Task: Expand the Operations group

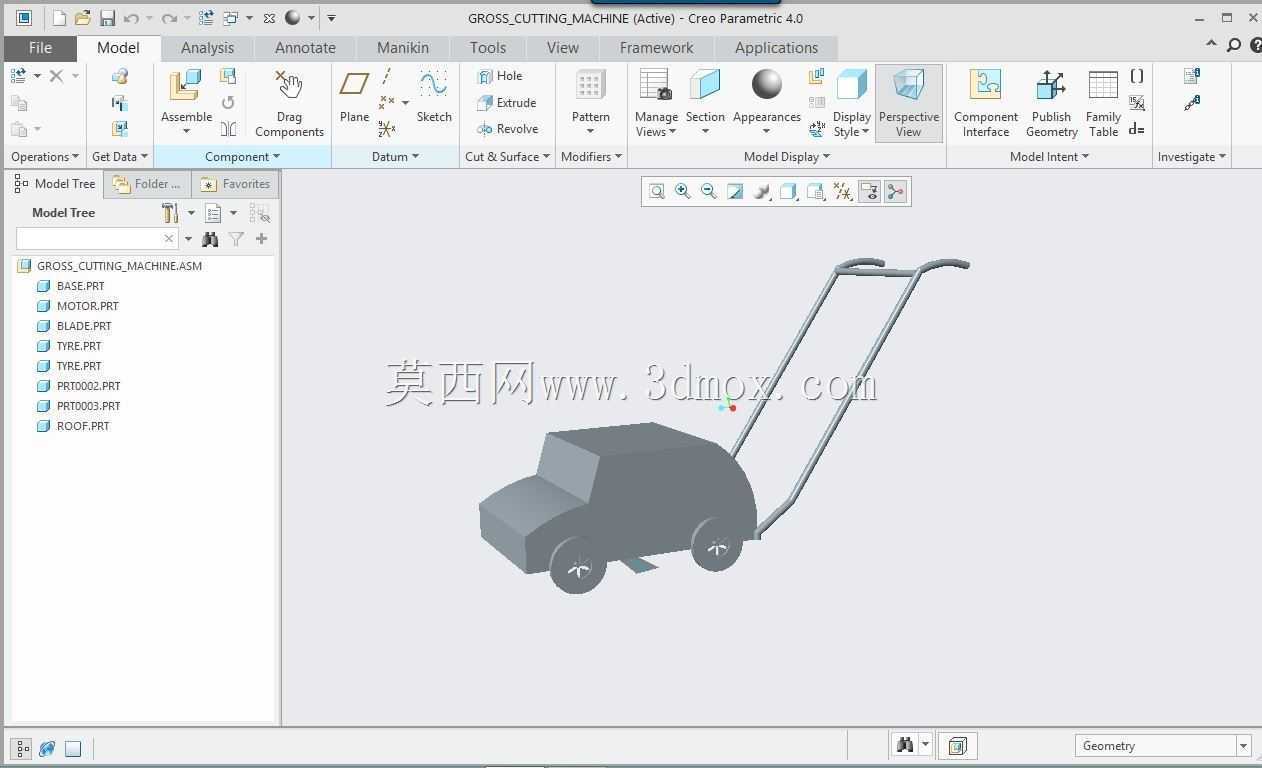Action: (44, 156)
